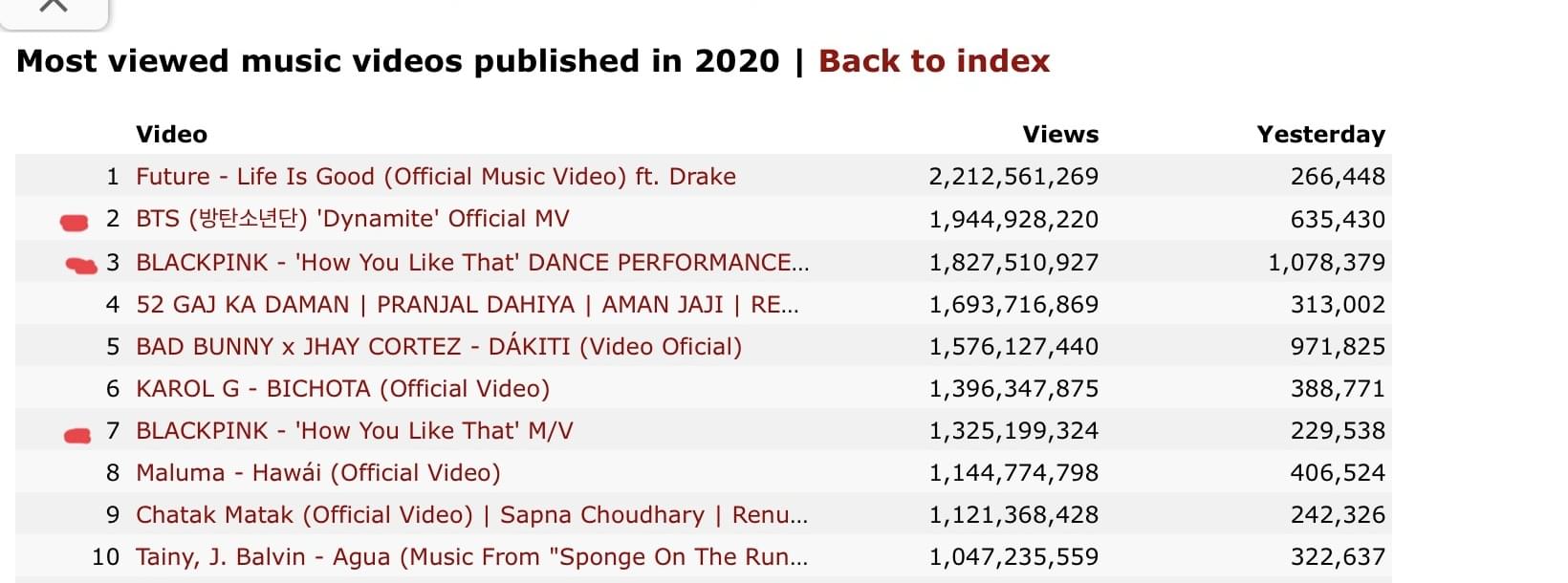Open Maluma - Hawái Official Video link

pos(318,473)
